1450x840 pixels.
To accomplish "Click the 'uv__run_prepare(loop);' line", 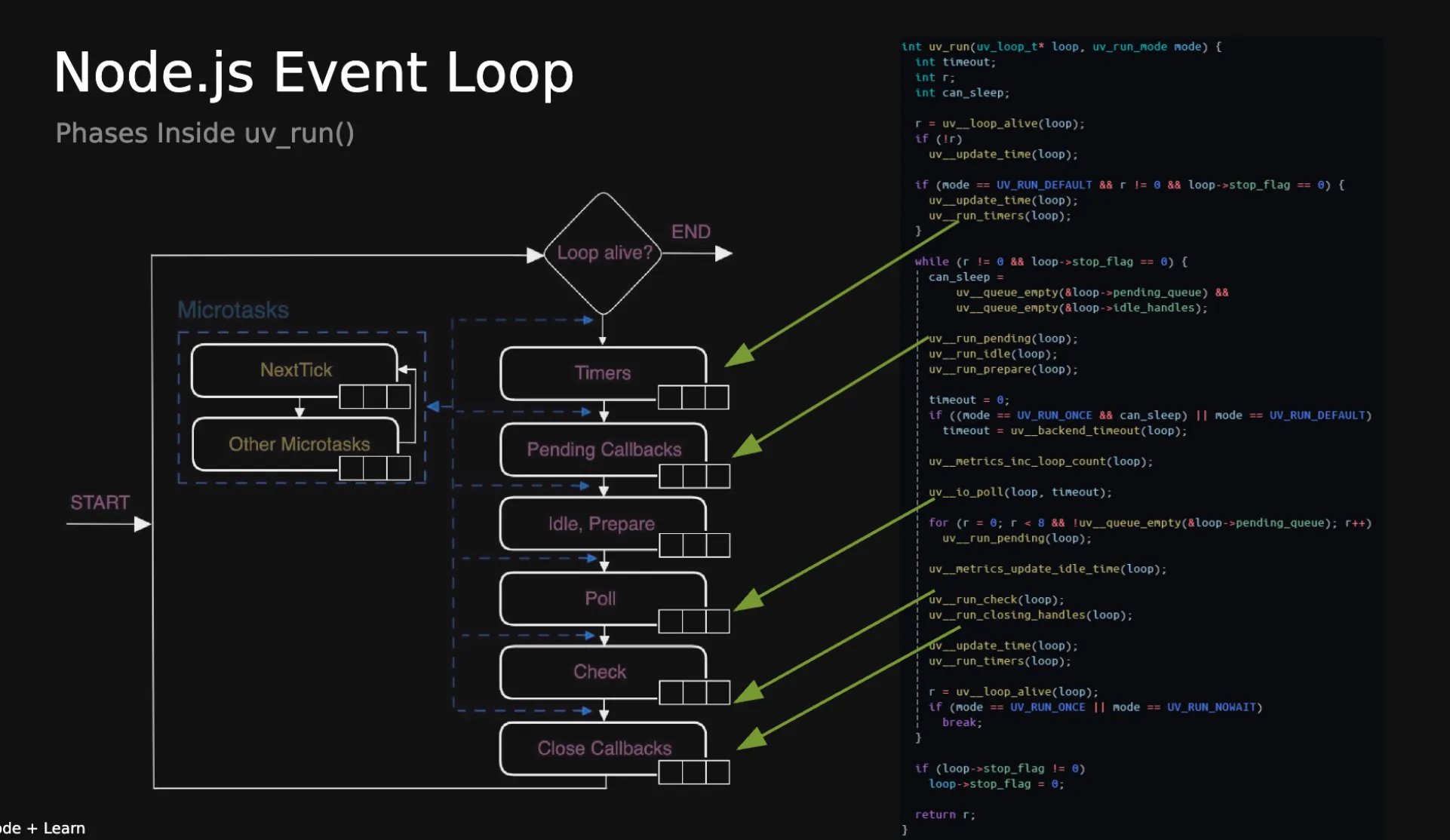I will point(1003,369).
